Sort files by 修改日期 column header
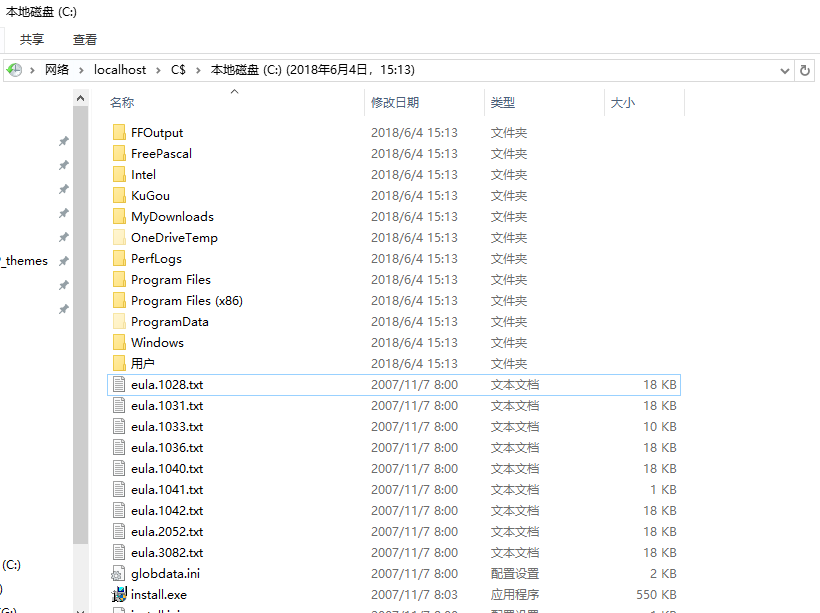 coord(395,103)
